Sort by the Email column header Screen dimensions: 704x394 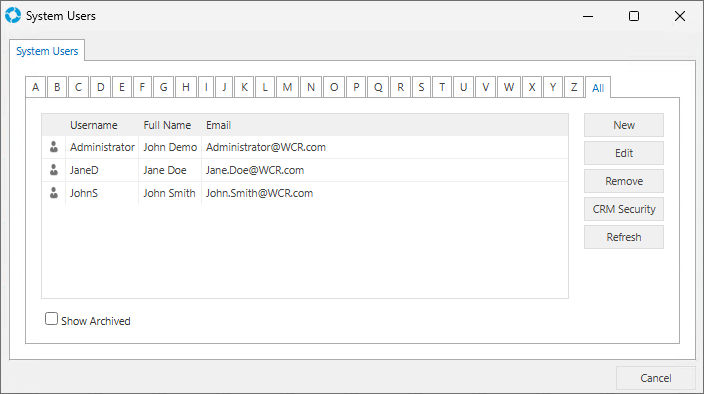218,125
